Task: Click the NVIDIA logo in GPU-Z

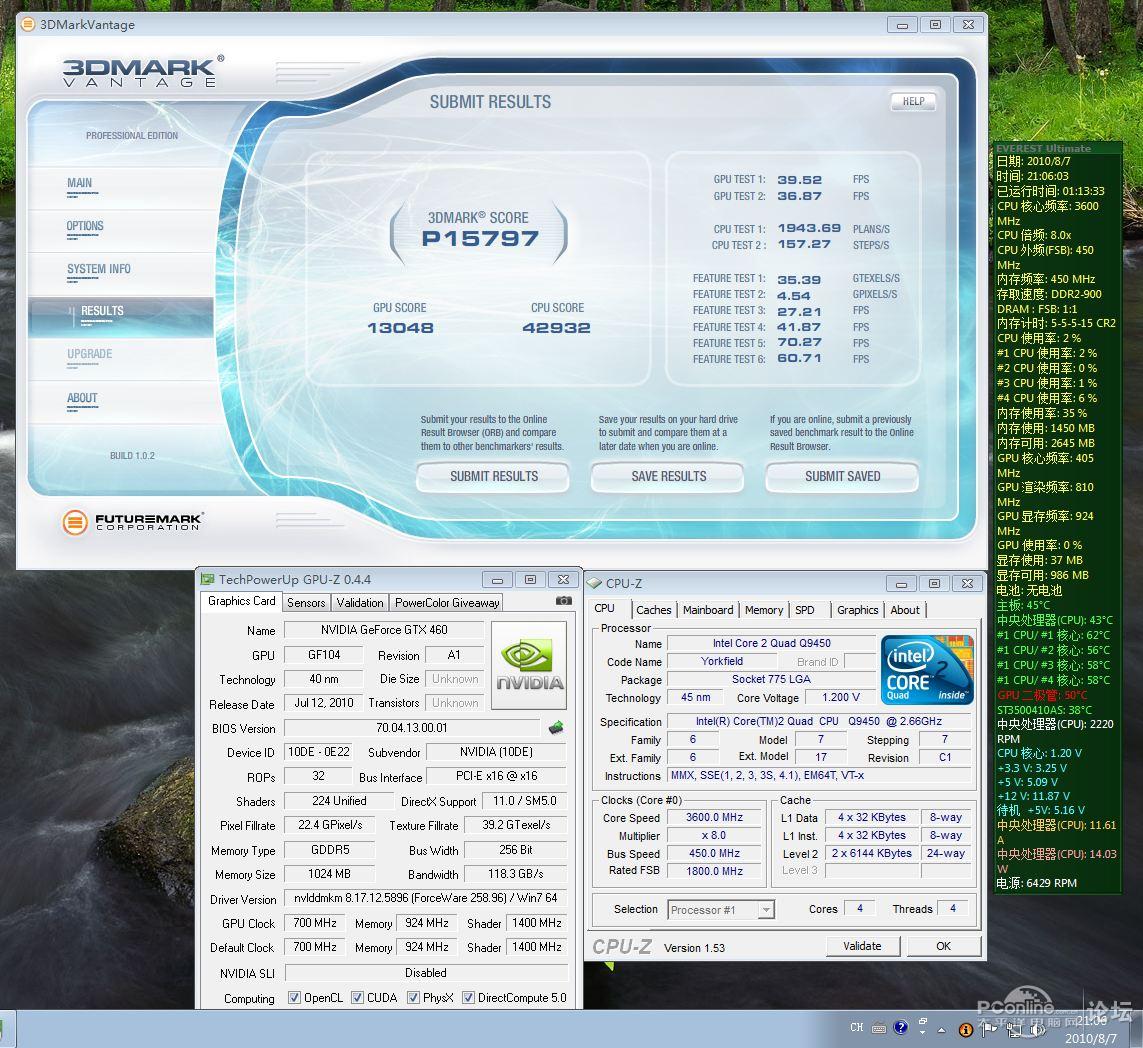Action: click(529, 665)
